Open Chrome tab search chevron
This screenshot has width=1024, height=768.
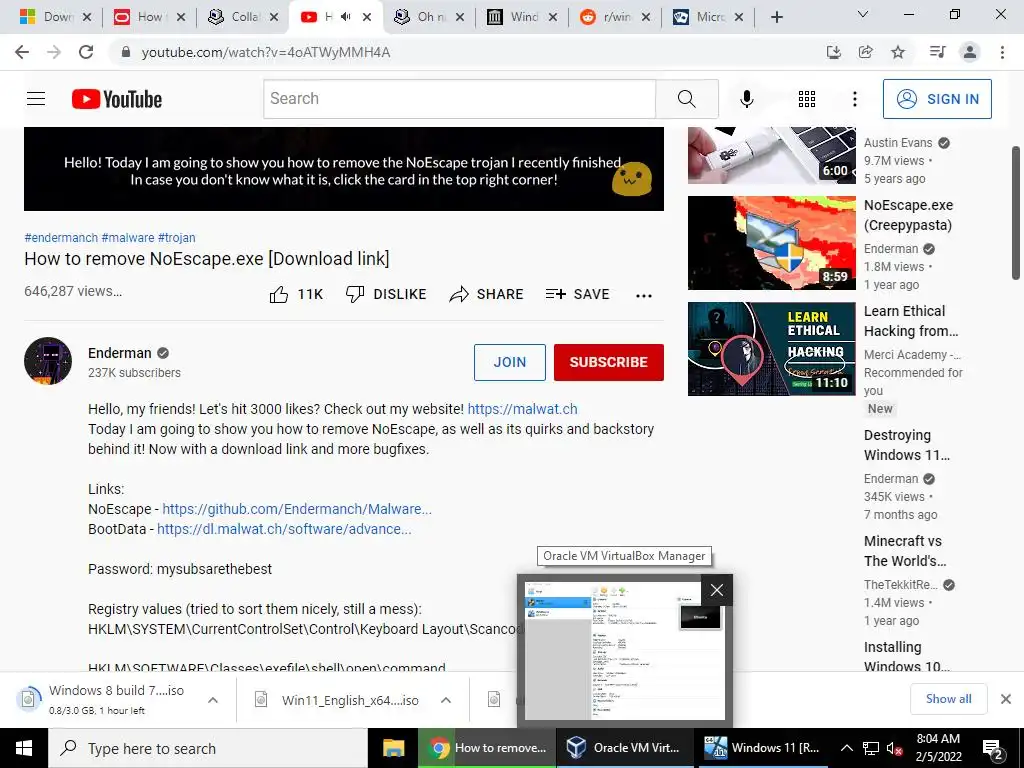click(x=863, y=14)
